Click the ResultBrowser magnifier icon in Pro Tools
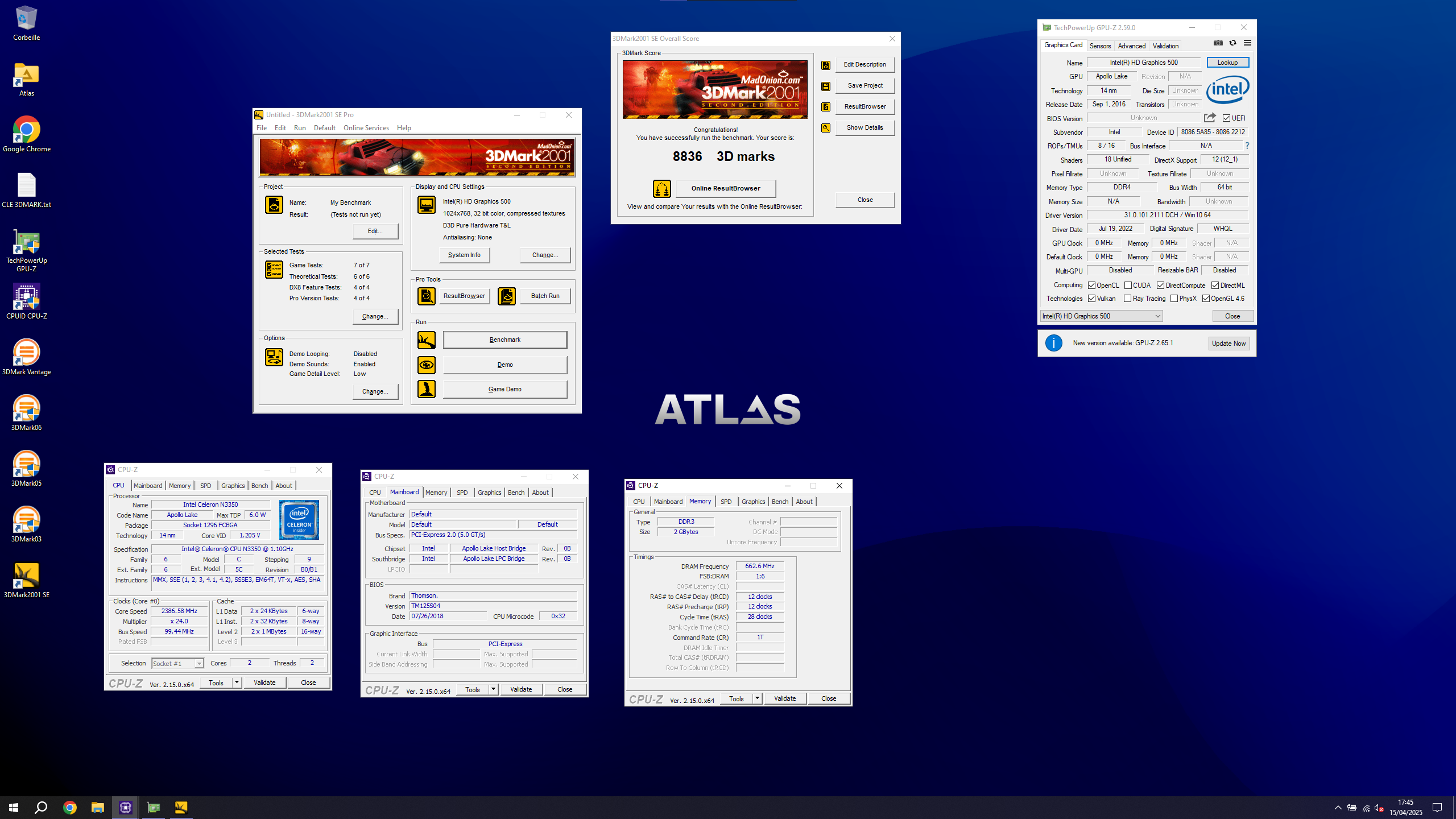 pyautogui.click(x=427, y=296)
